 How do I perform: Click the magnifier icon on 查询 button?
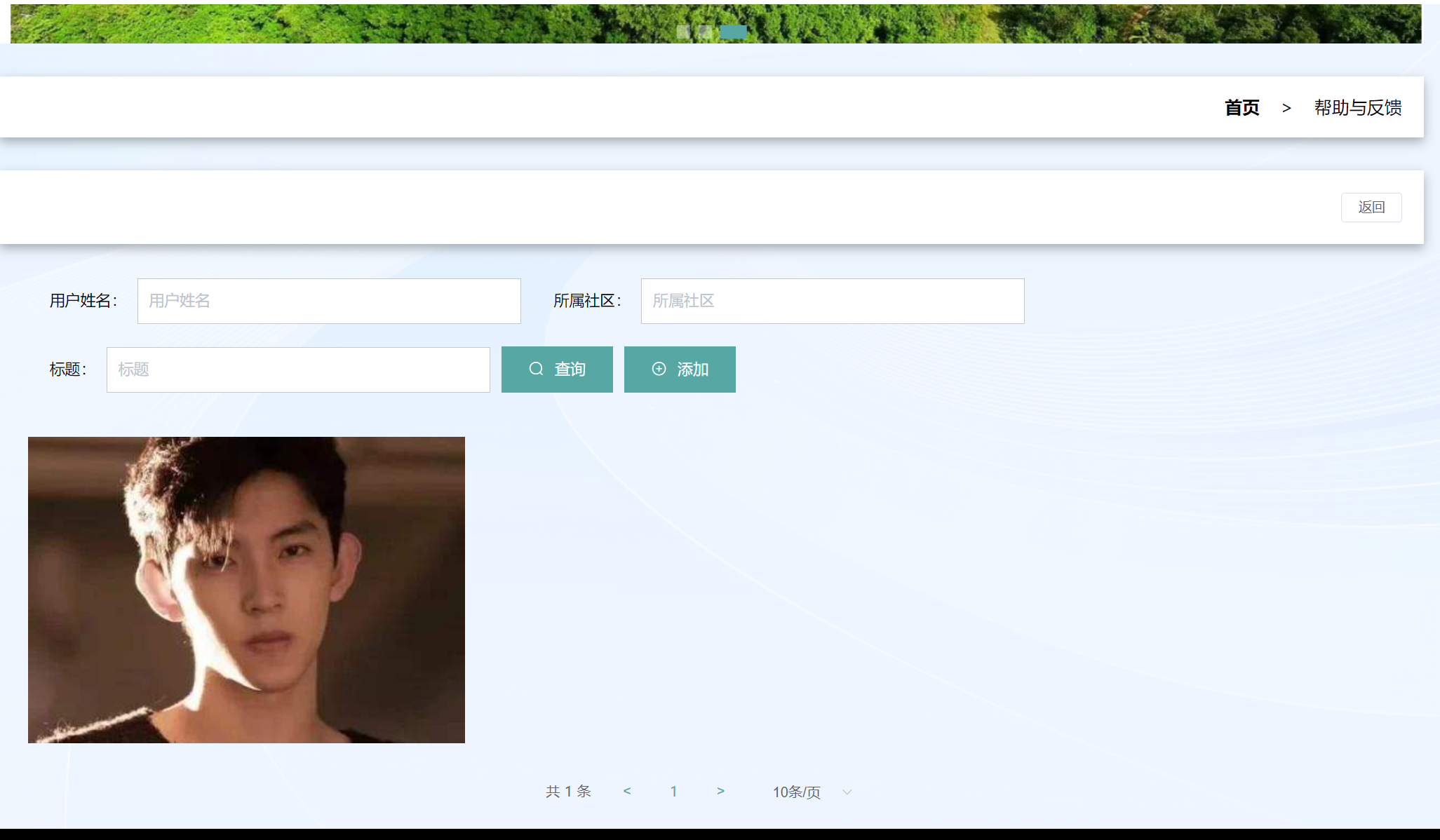[x=536, y=369]
